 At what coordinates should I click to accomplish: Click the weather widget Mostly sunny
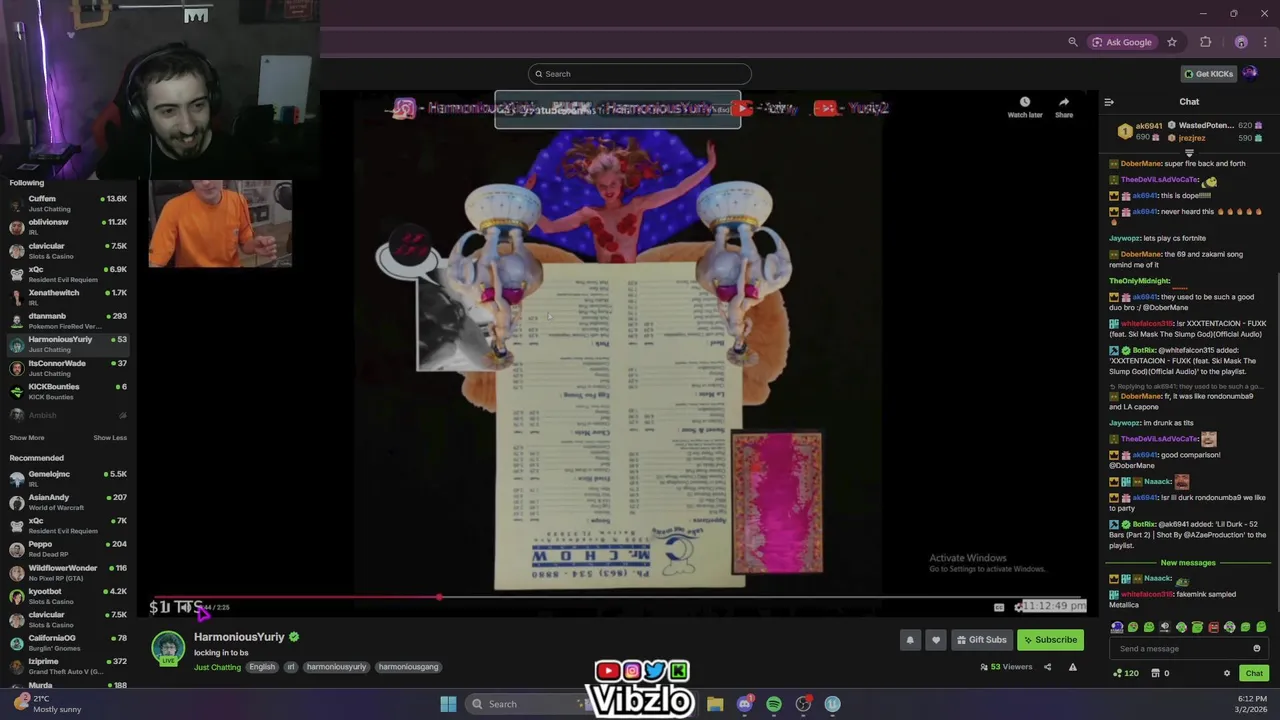(47, 704)
